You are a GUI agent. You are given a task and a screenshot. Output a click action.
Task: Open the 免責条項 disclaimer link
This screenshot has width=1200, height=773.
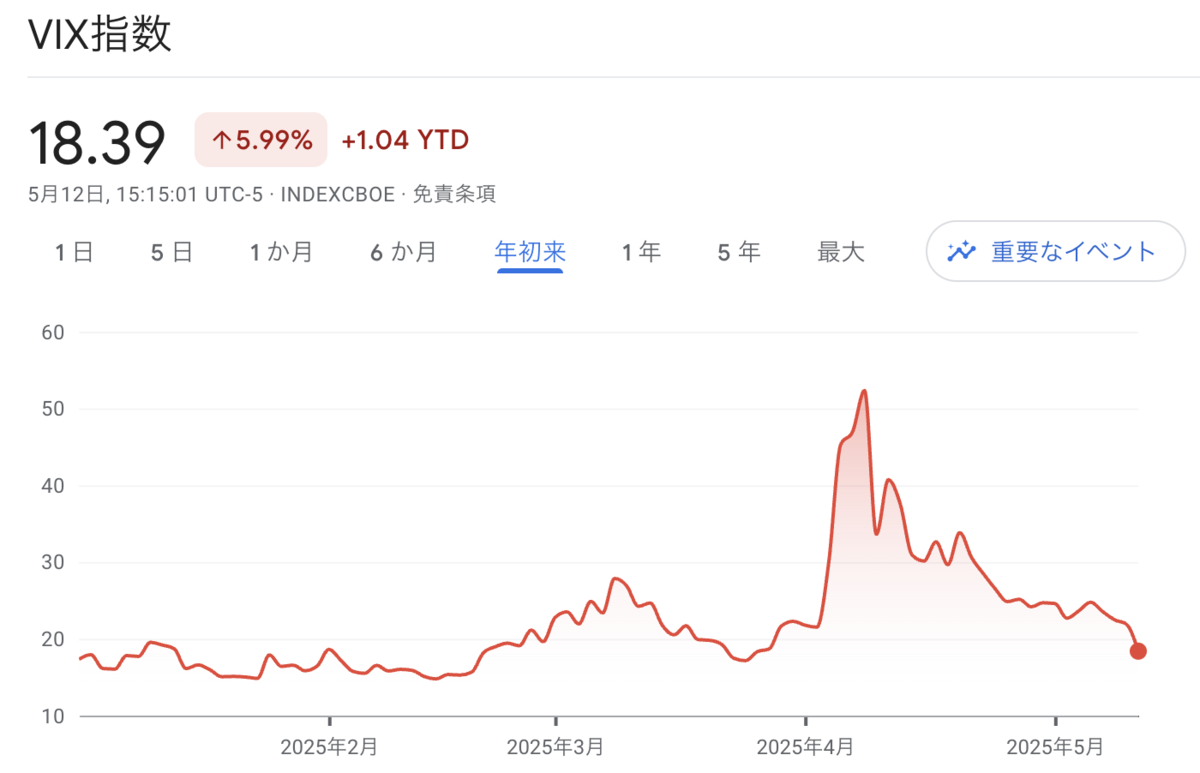tap(456, 194)
